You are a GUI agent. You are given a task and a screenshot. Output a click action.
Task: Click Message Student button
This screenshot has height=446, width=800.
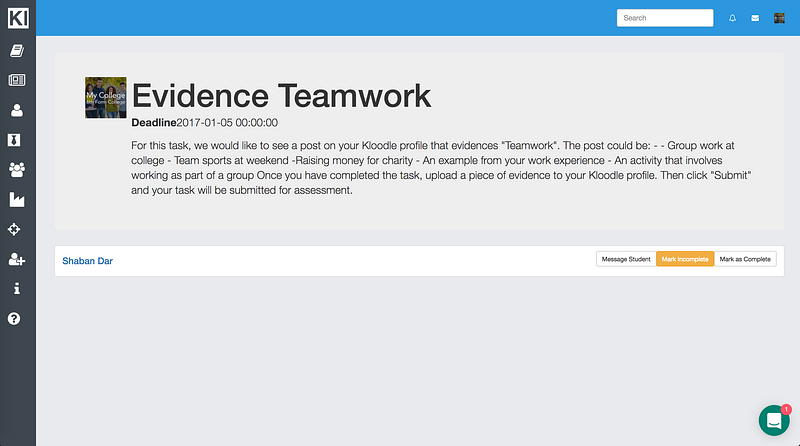pos(626,259)
